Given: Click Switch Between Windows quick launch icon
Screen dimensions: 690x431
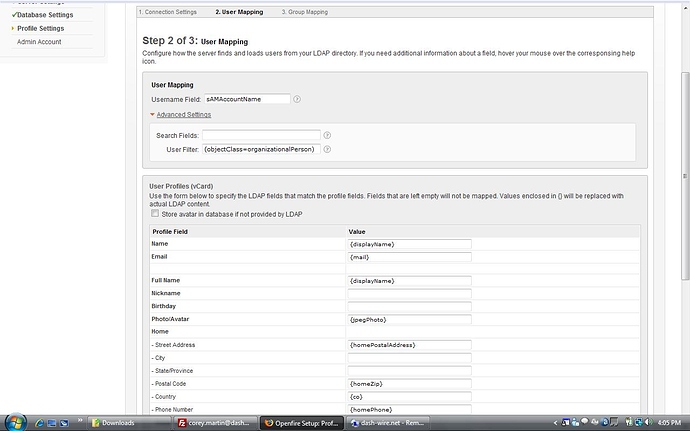Looking at the screenshot, I should click(64, 423).
